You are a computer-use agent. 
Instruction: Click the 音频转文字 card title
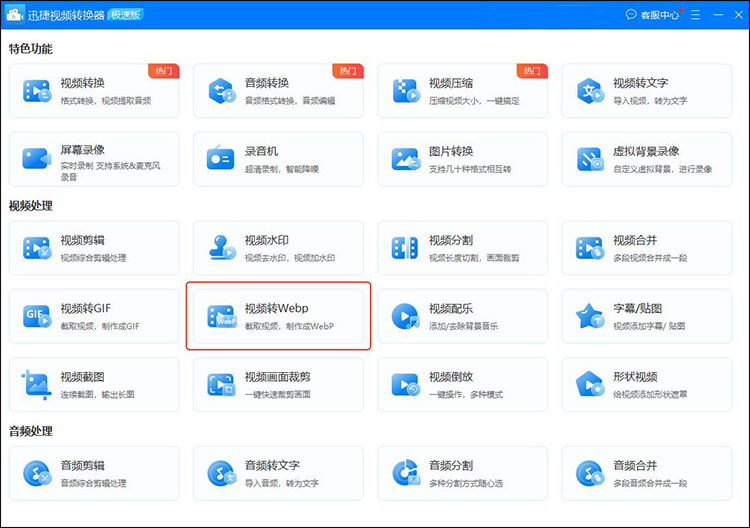[272, 465]
